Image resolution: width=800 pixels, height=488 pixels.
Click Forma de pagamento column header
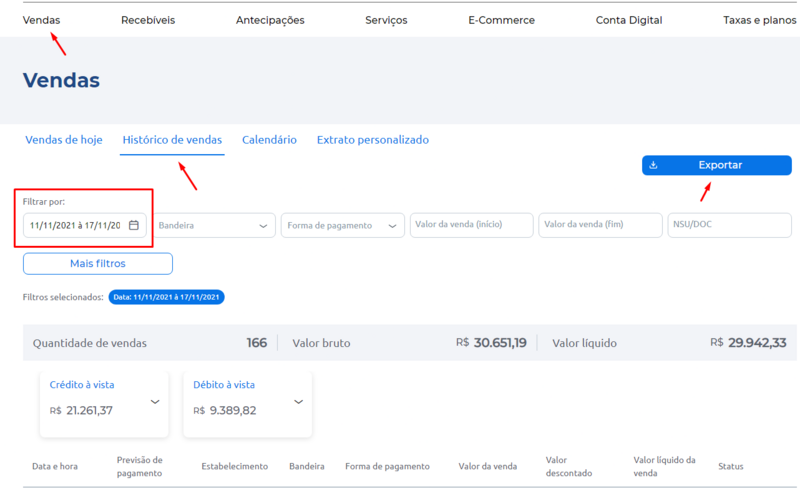(387, 467)
